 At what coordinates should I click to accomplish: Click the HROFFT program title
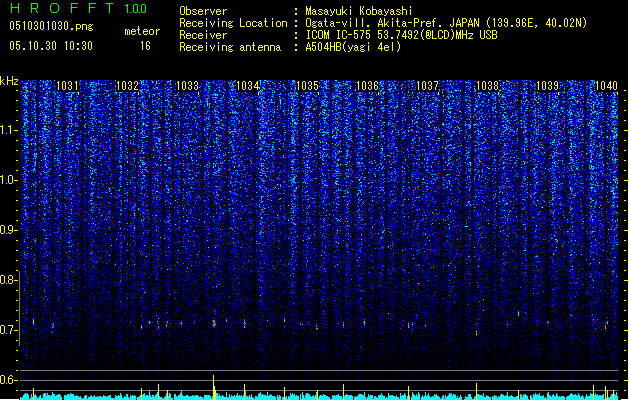pyautogui.click(x=62, y=8)
